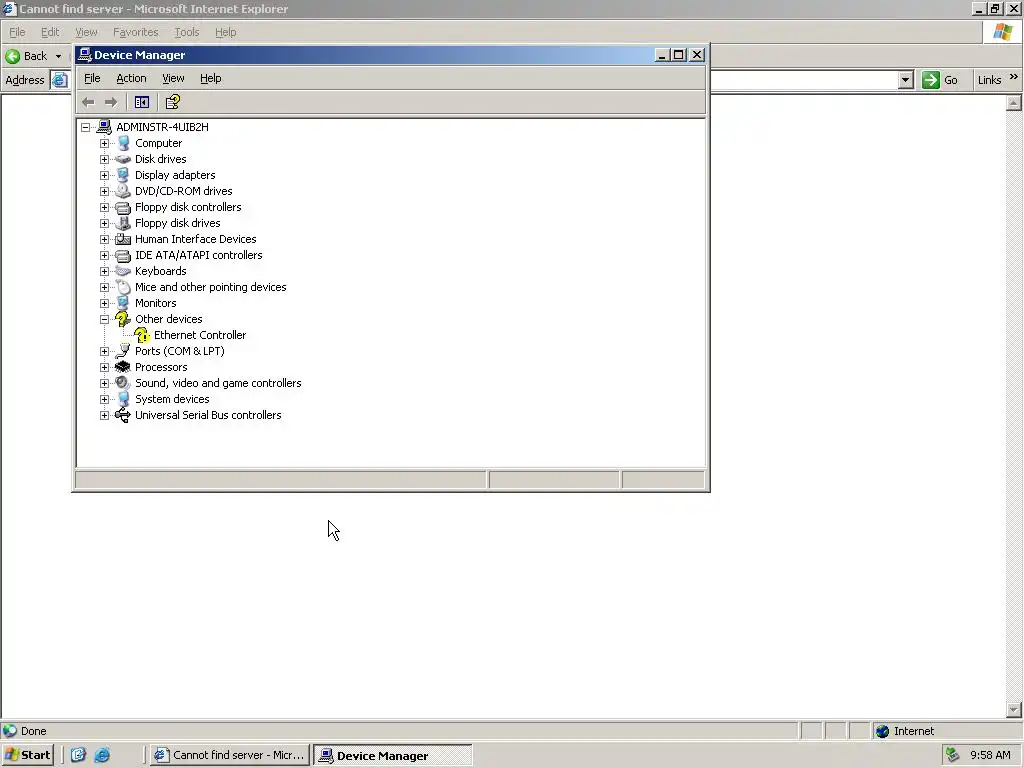The height and width of the screenshot is (768, 1024).
Task: Open Internet Explorer Edit menu
Action: point(50,32)
